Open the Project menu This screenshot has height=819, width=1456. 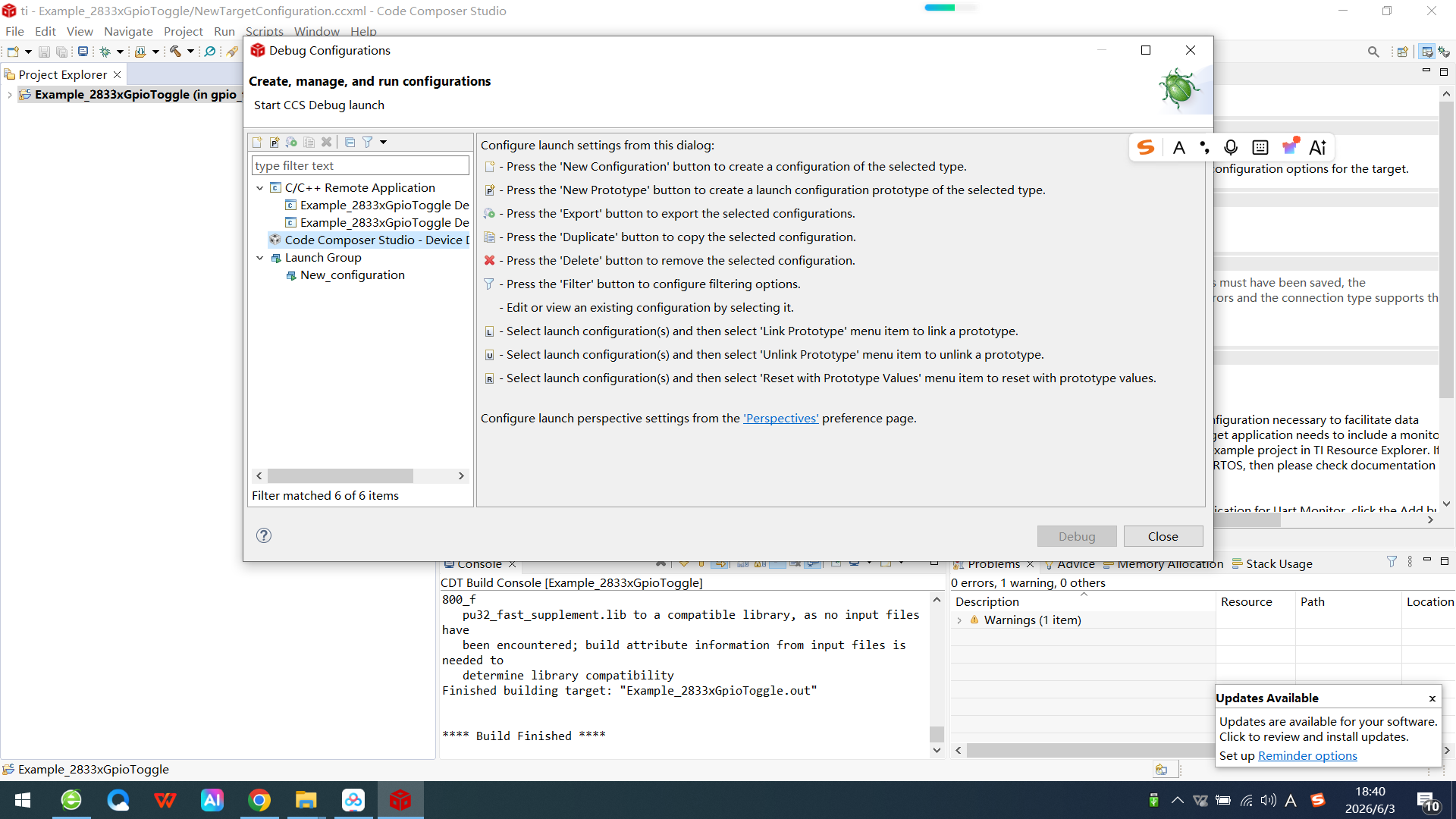(184, 31)
